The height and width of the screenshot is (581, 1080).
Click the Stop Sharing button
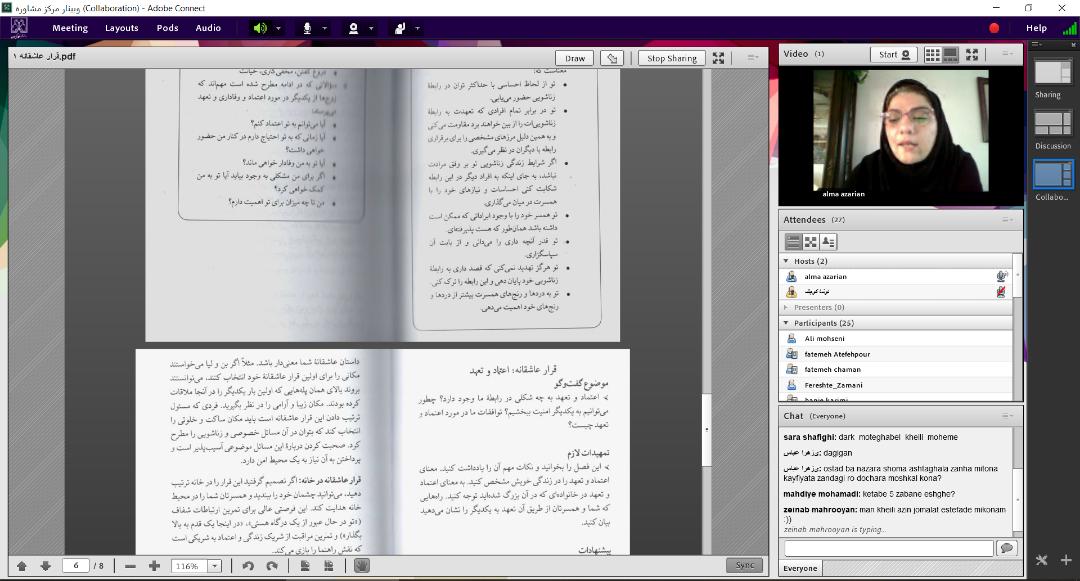coord(671,58)
